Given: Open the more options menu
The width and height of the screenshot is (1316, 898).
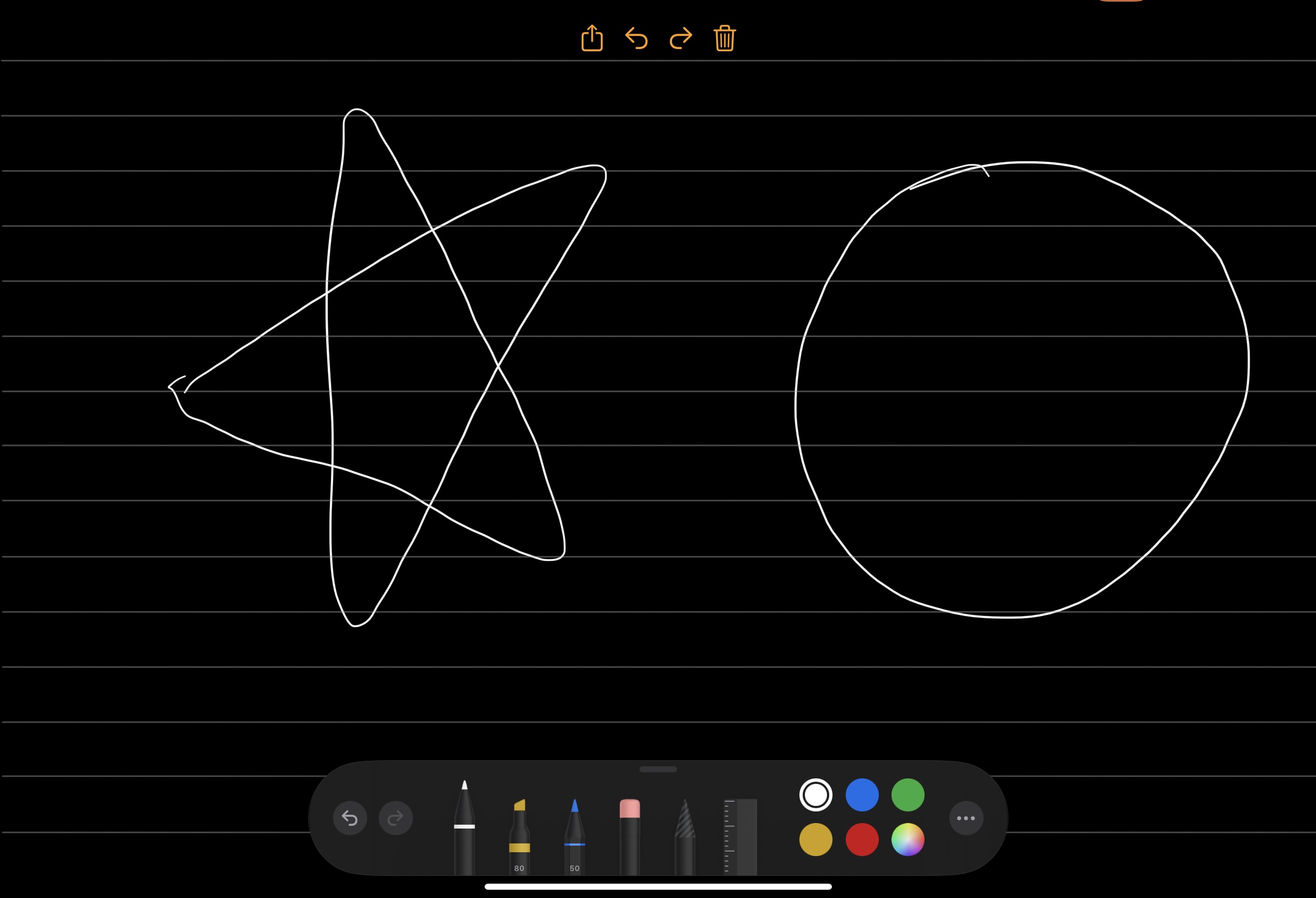Looking at the screenshot, I should tap(965, 818).
